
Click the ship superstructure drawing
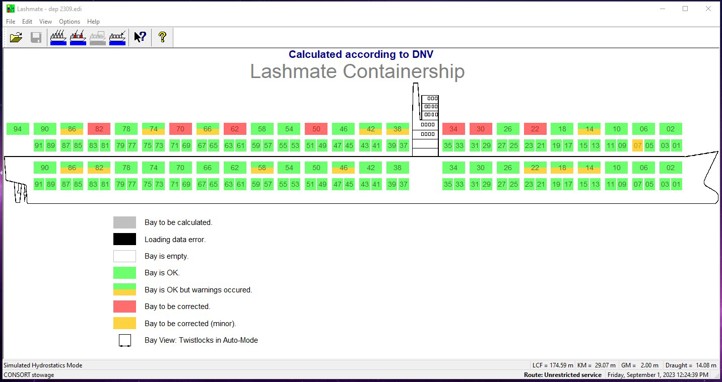pyautogui.click(x=425, y=121)
